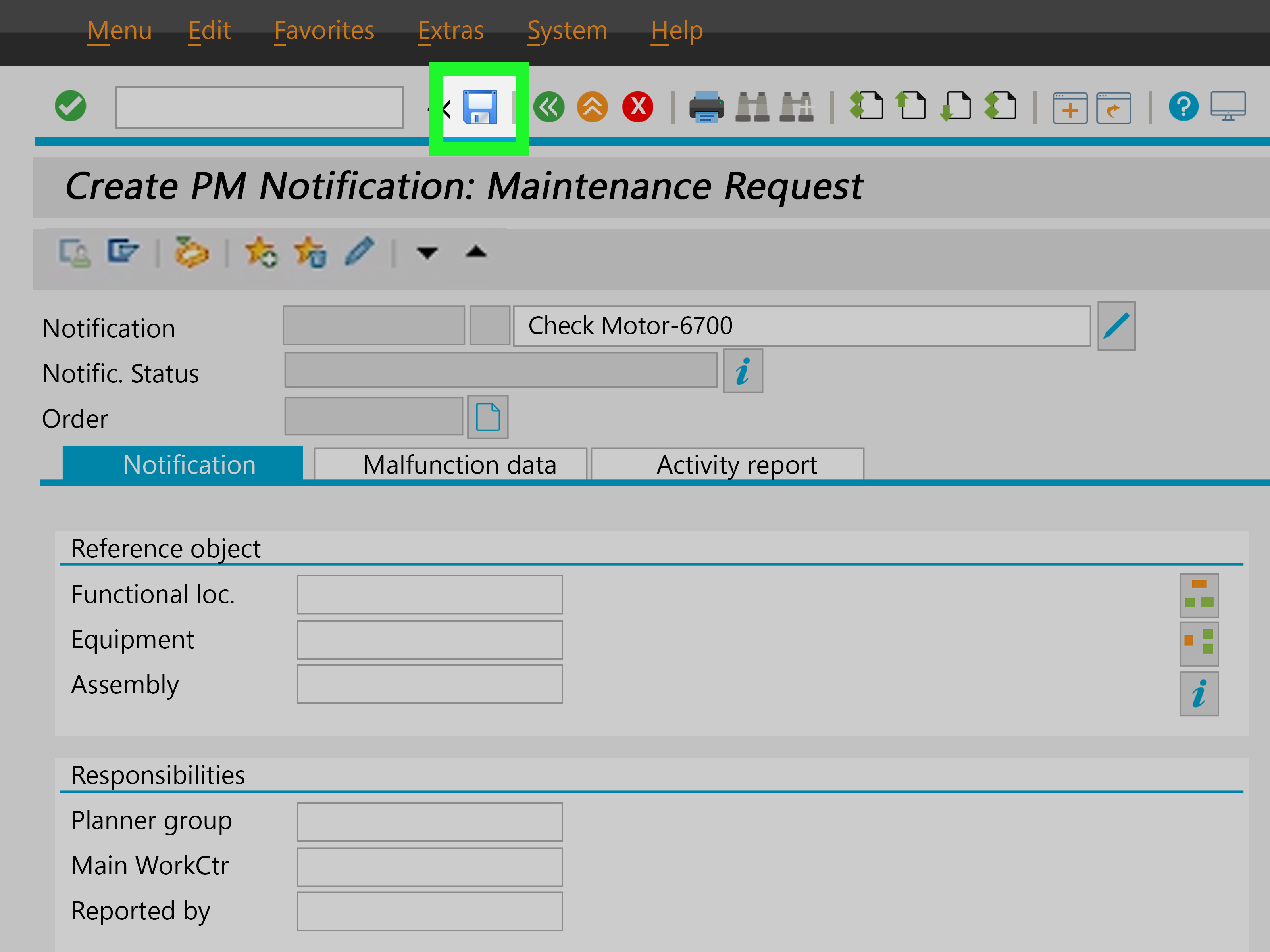Open structure list for Functional location
Image resolution: width=1270 pixels, height=952 pixels.
1199,595
